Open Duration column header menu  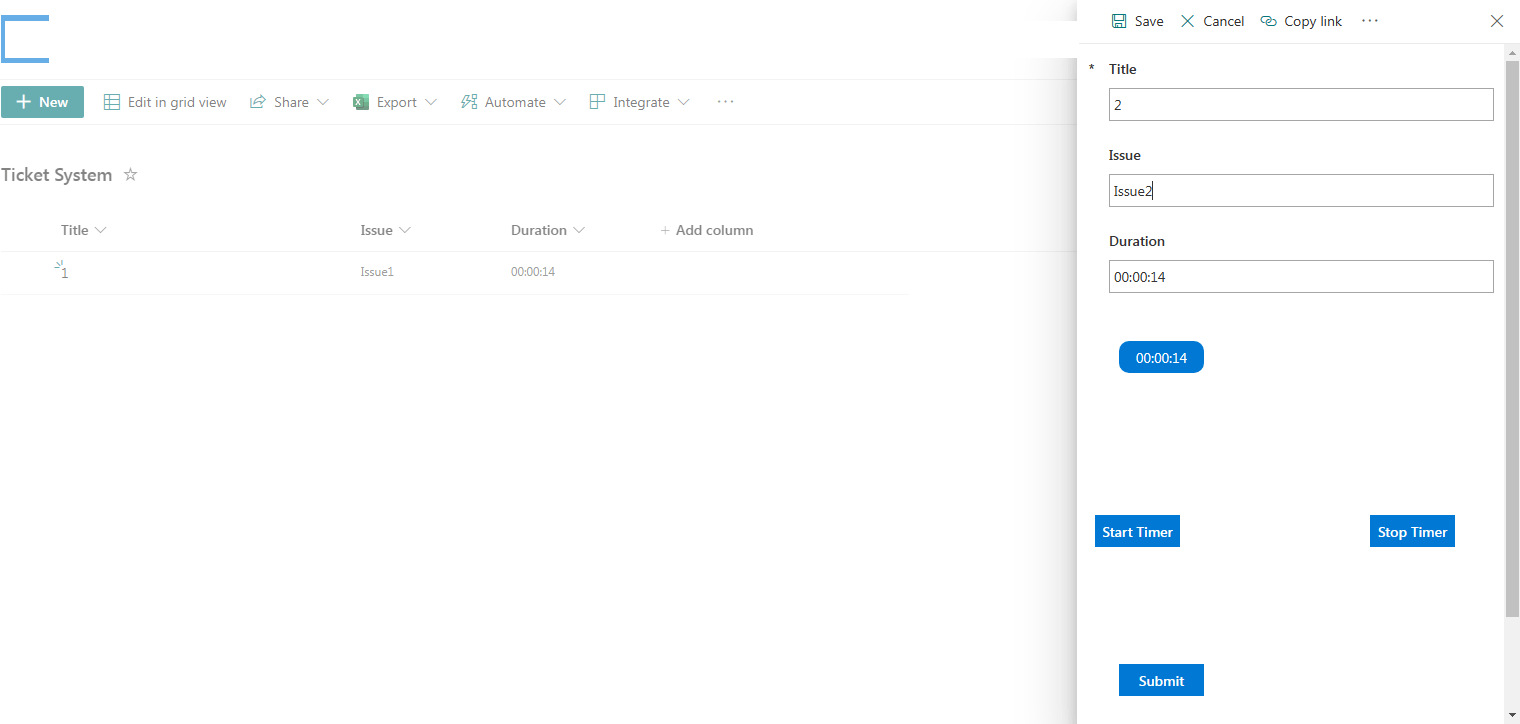click(x=548, y=230)
